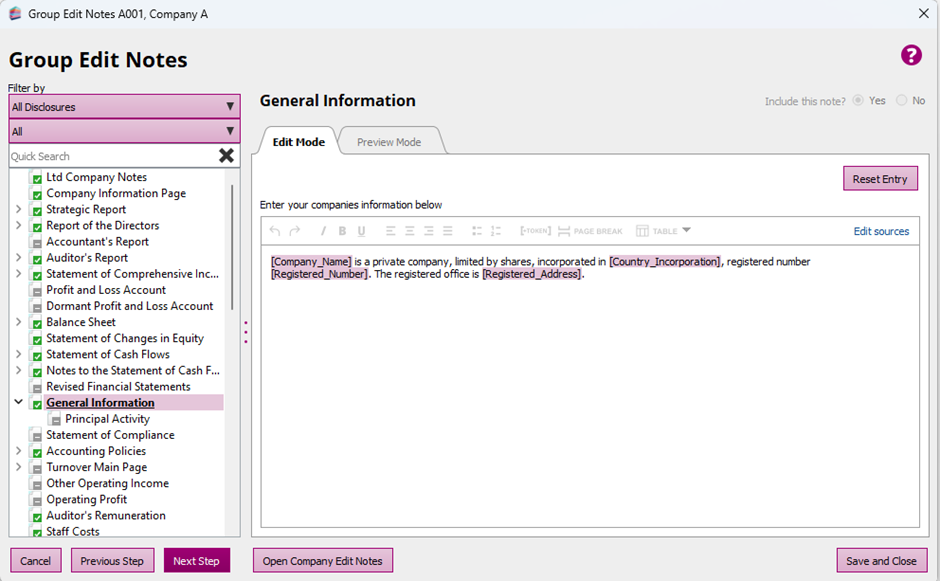
Task: Expand the Balance Sheet tree node
Action: (x=18, y=322)
